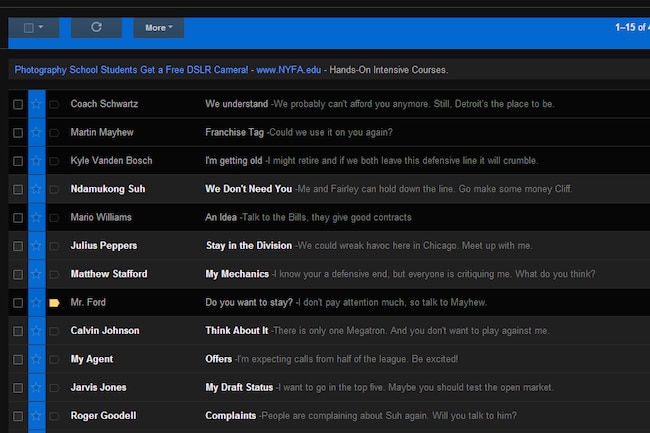The height and width of the screenshot is (433, 650).
Task: Select the Mario Williams email checkbox
Action: pyautogui.click(x=18, y=218)
